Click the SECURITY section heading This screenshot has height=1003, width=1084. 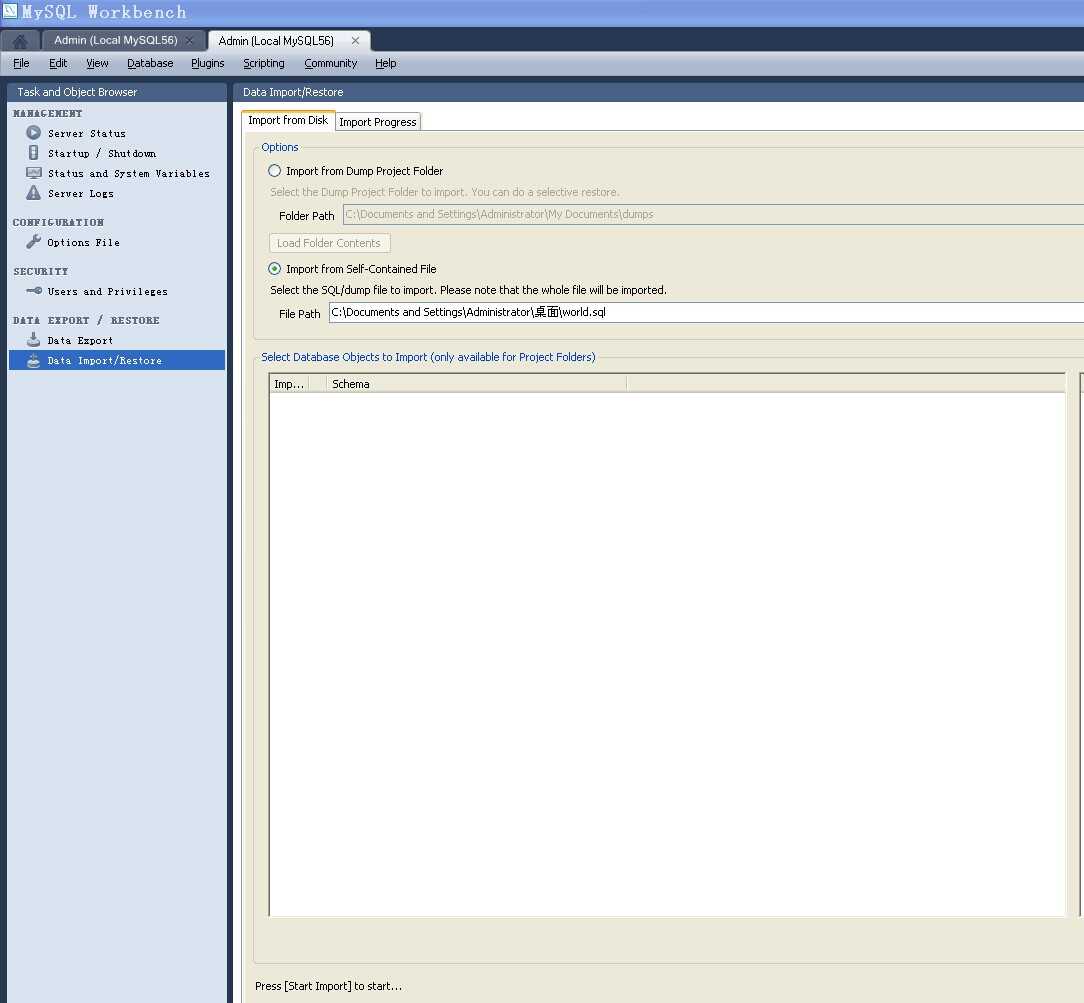point(41,272)
